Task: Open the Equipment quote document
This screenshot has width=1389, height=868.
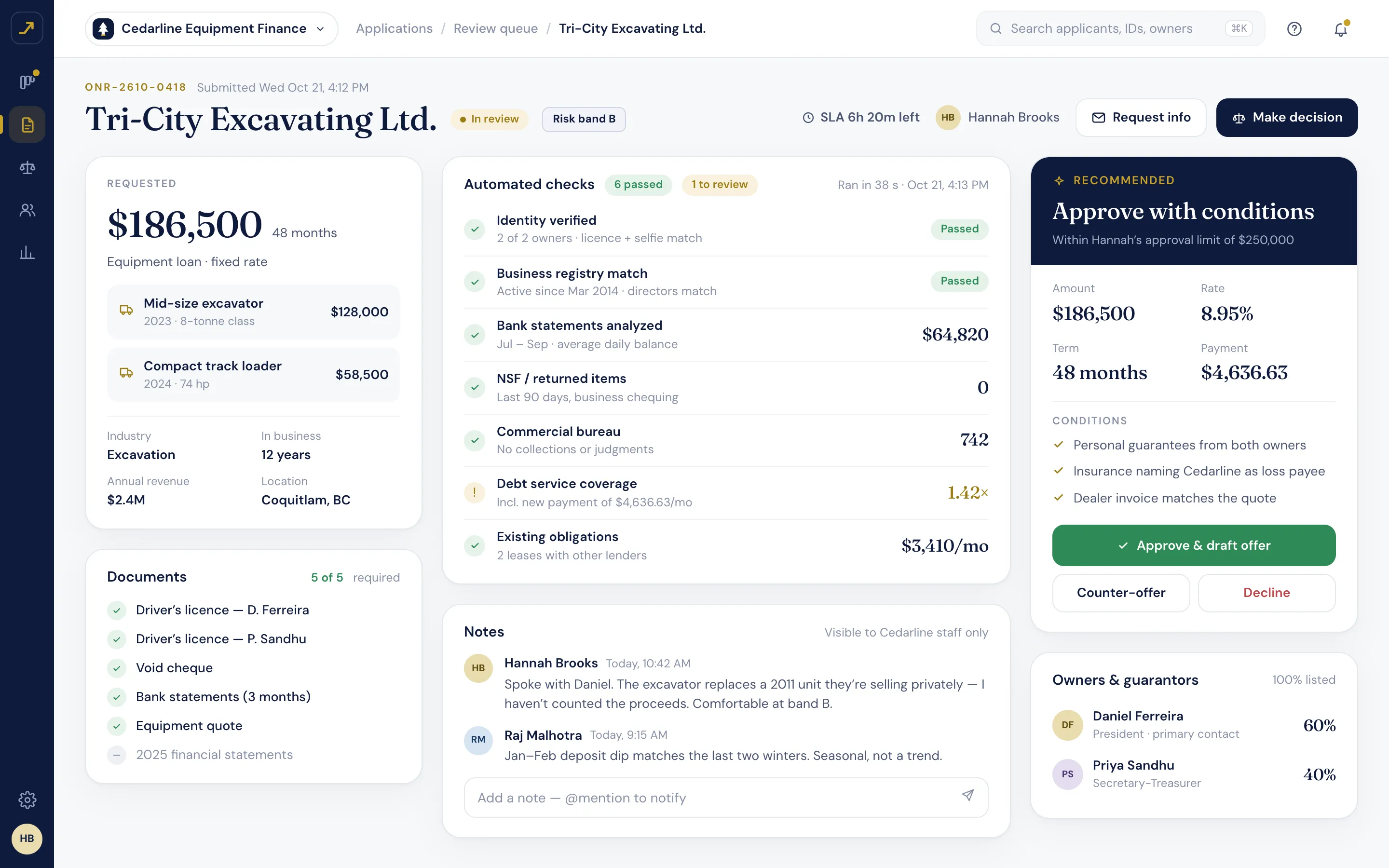Action: (253, 726)
